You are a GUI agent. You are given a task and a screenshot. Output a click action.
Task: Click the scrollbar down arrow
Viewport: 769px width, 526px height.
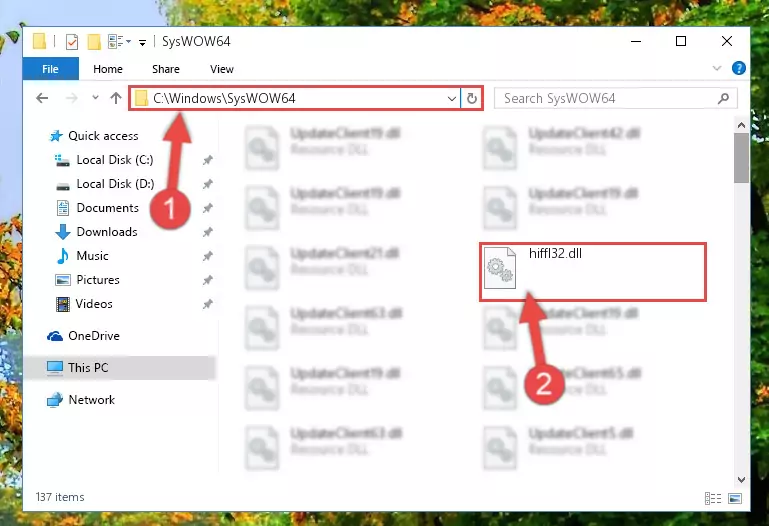click(x=741, y=479)
